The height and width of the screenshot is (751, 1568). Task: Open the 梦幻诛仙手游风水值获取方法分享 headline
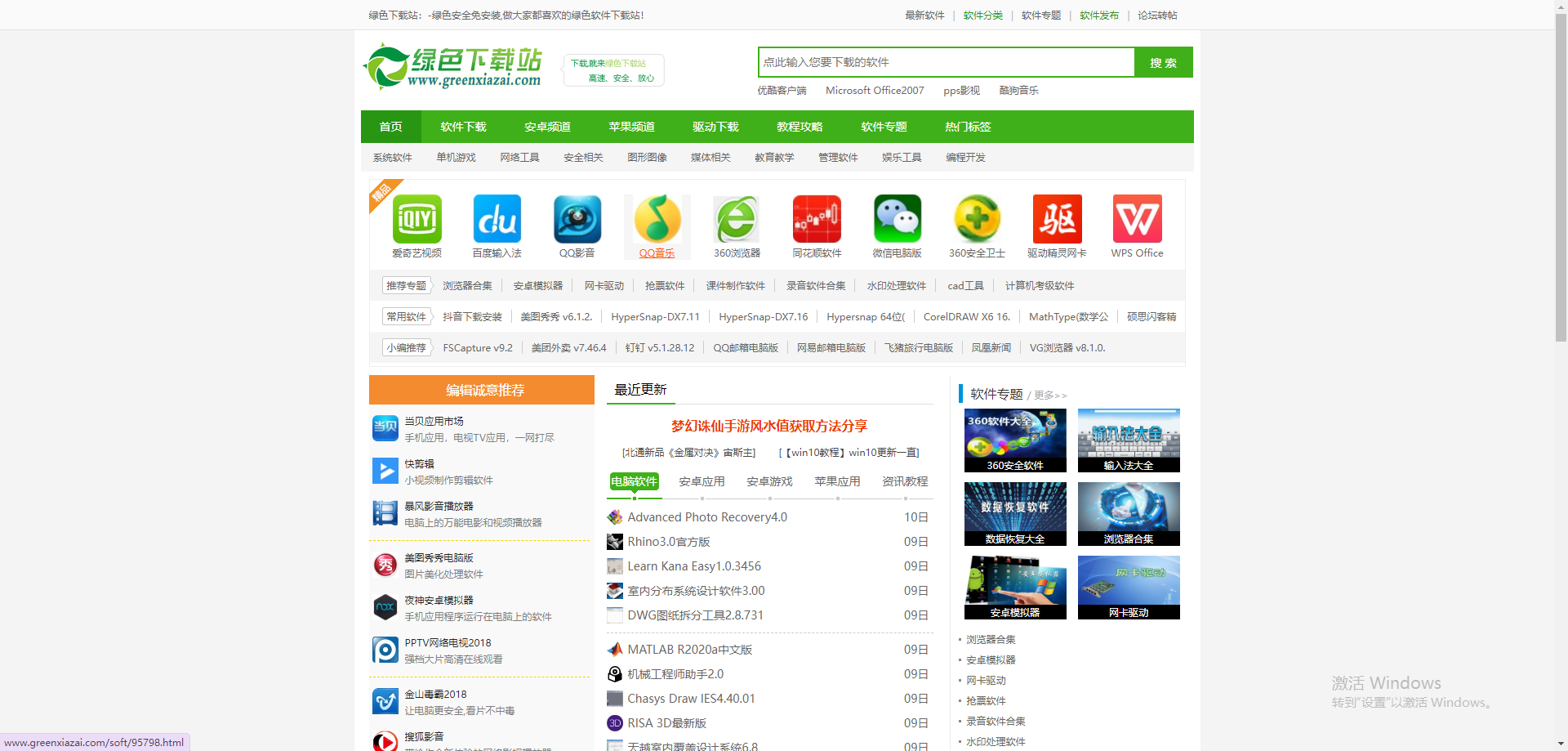pos(769,426)
